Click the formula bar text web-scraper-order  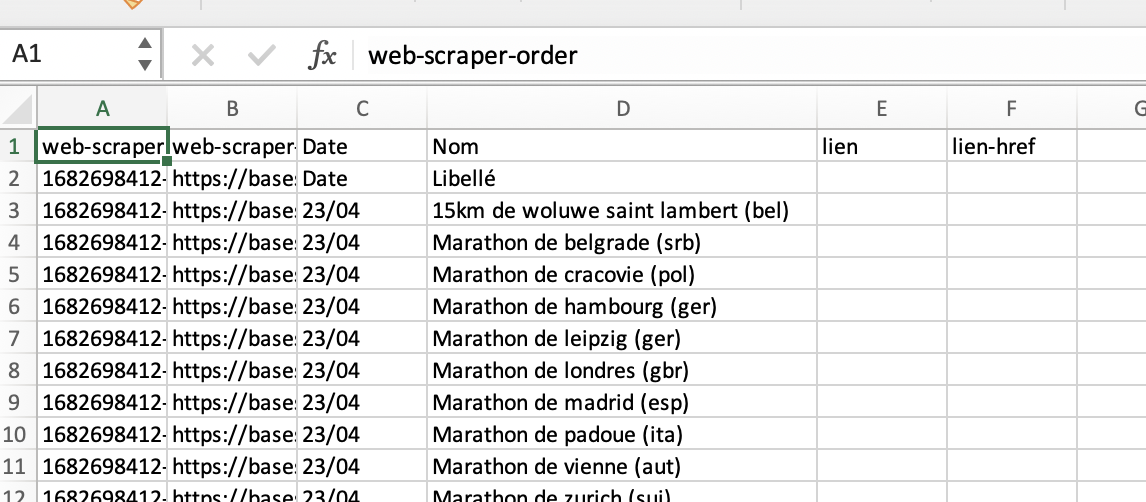(x=473, y=55)
